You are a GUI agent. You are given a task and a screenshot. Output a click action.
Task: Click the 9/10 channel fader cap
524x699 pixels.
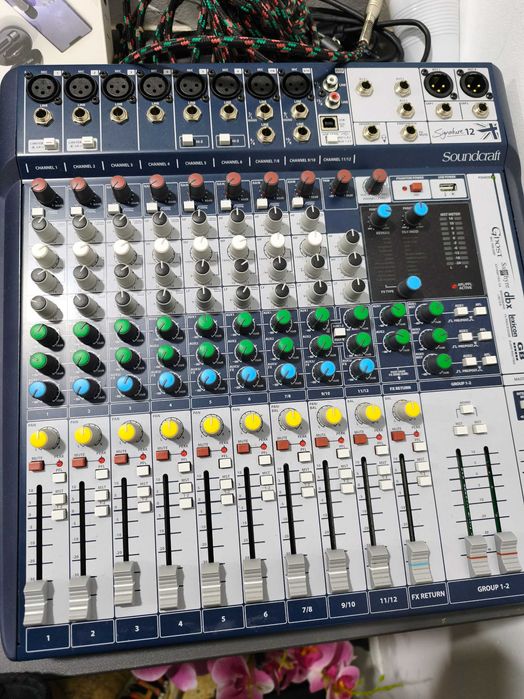[338, 571]
